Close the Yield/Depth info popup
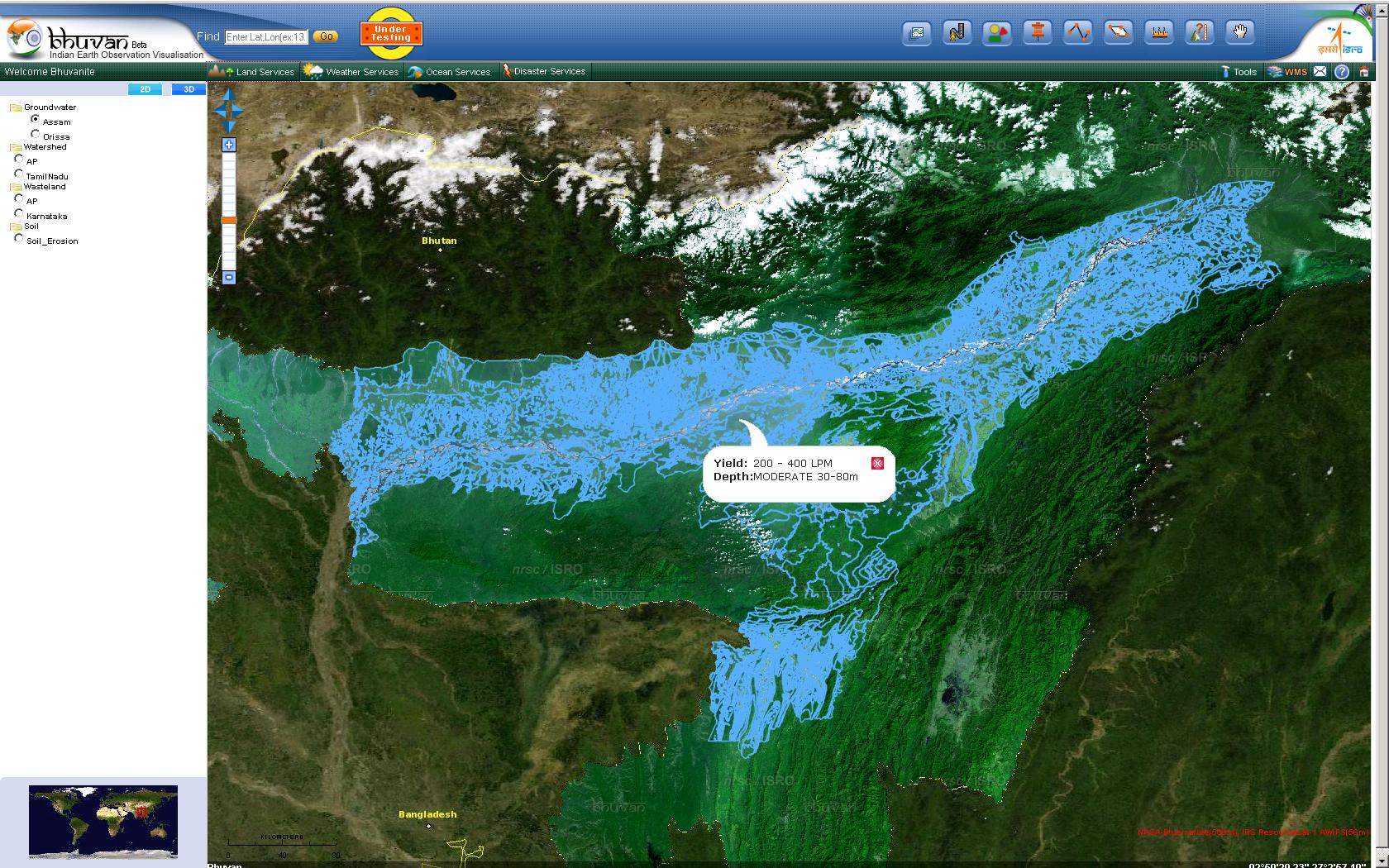This screenshot has height=868, width=1389. [x=878, y=463]
